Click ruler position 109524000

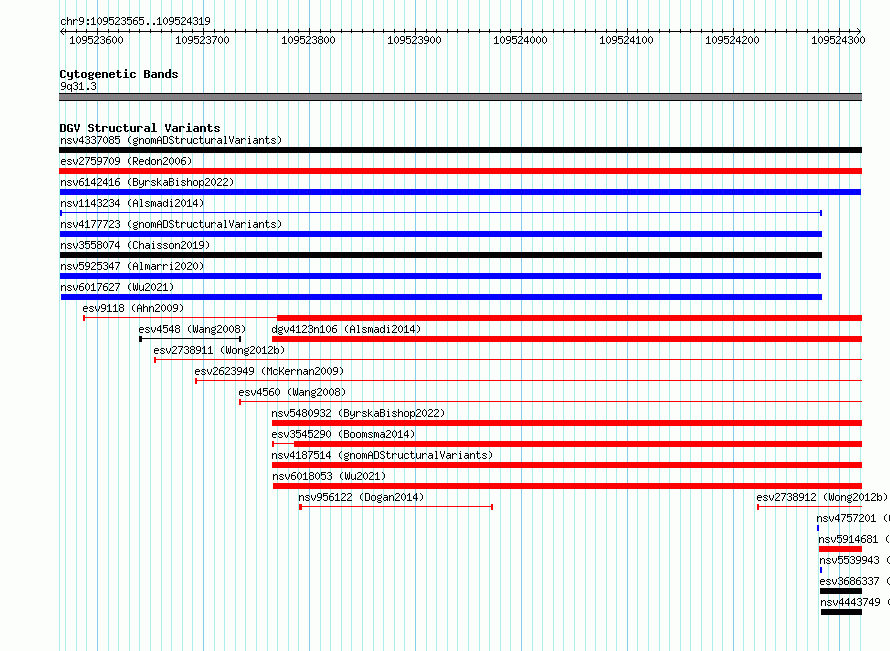[520, 40]
